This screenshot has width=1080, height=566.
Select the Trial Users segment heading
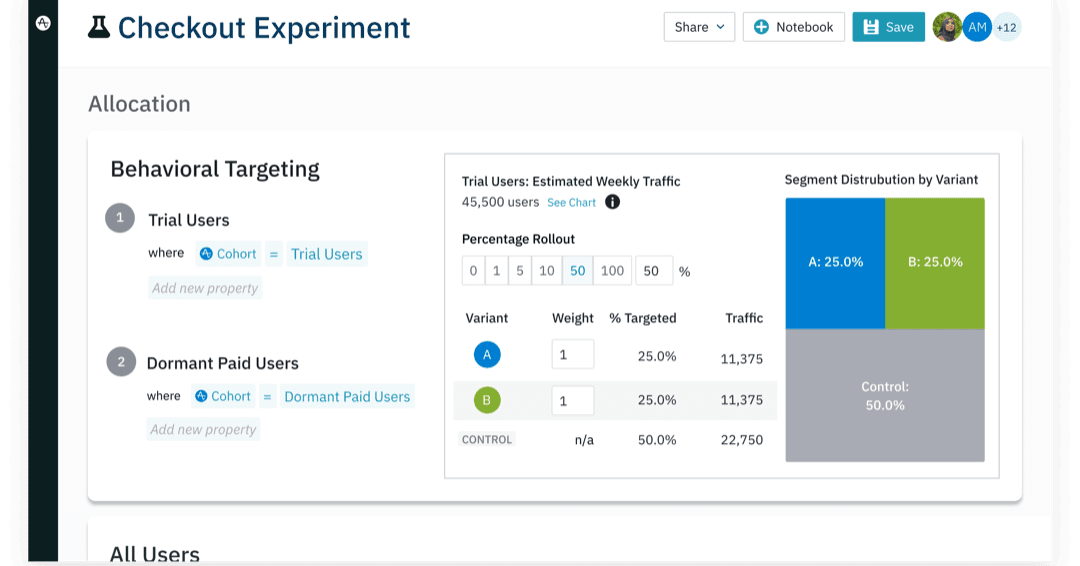click(x=189, y=220)
